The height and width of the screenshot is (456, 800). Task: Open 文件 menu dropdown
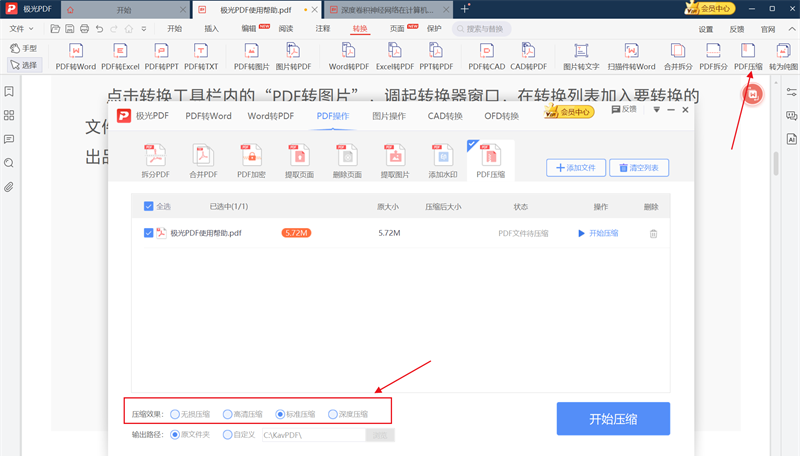[21, 29]
